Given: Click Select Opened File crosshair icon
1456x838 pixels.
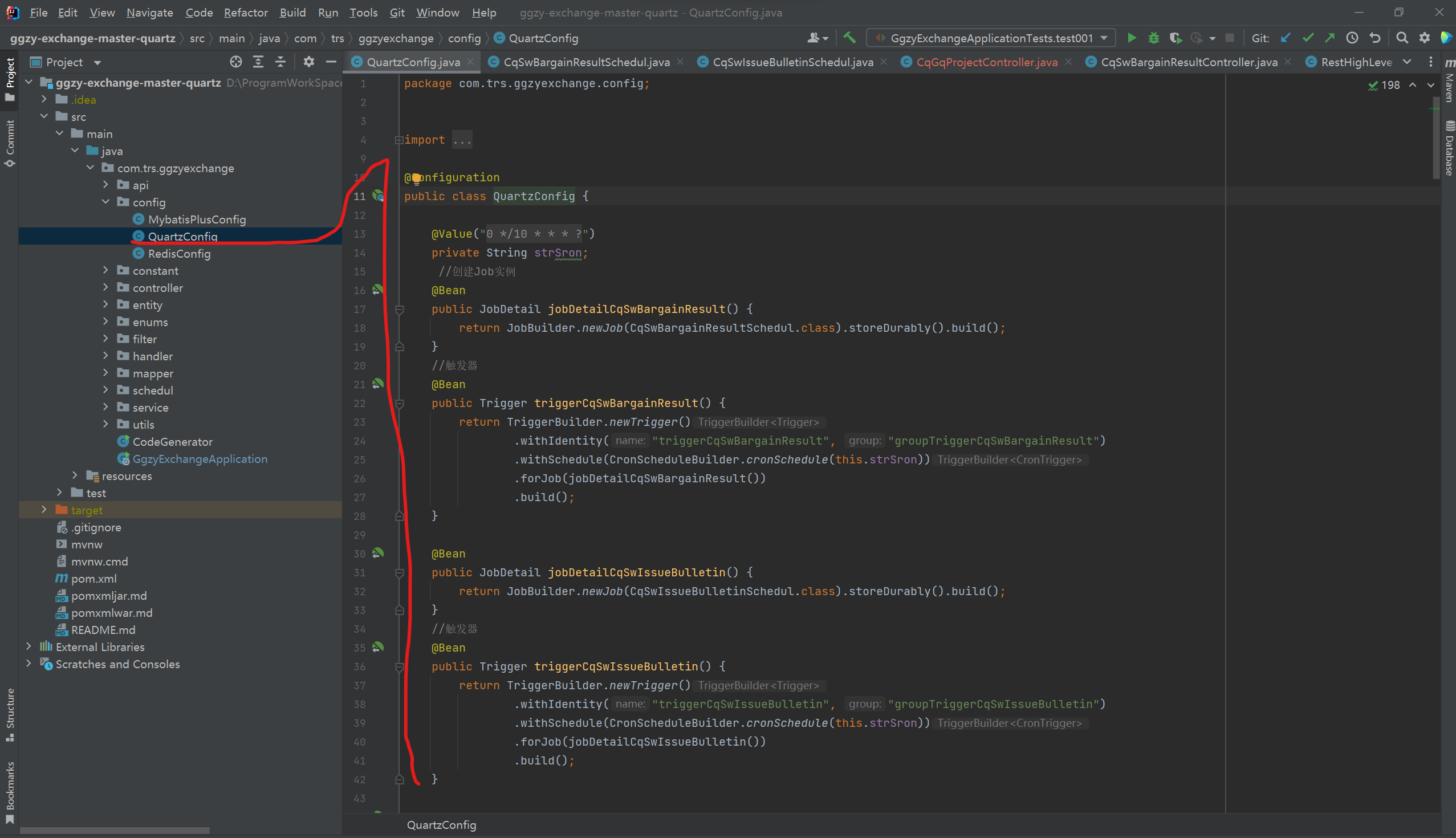Looking at the screenshot, I should click(235, 62).
